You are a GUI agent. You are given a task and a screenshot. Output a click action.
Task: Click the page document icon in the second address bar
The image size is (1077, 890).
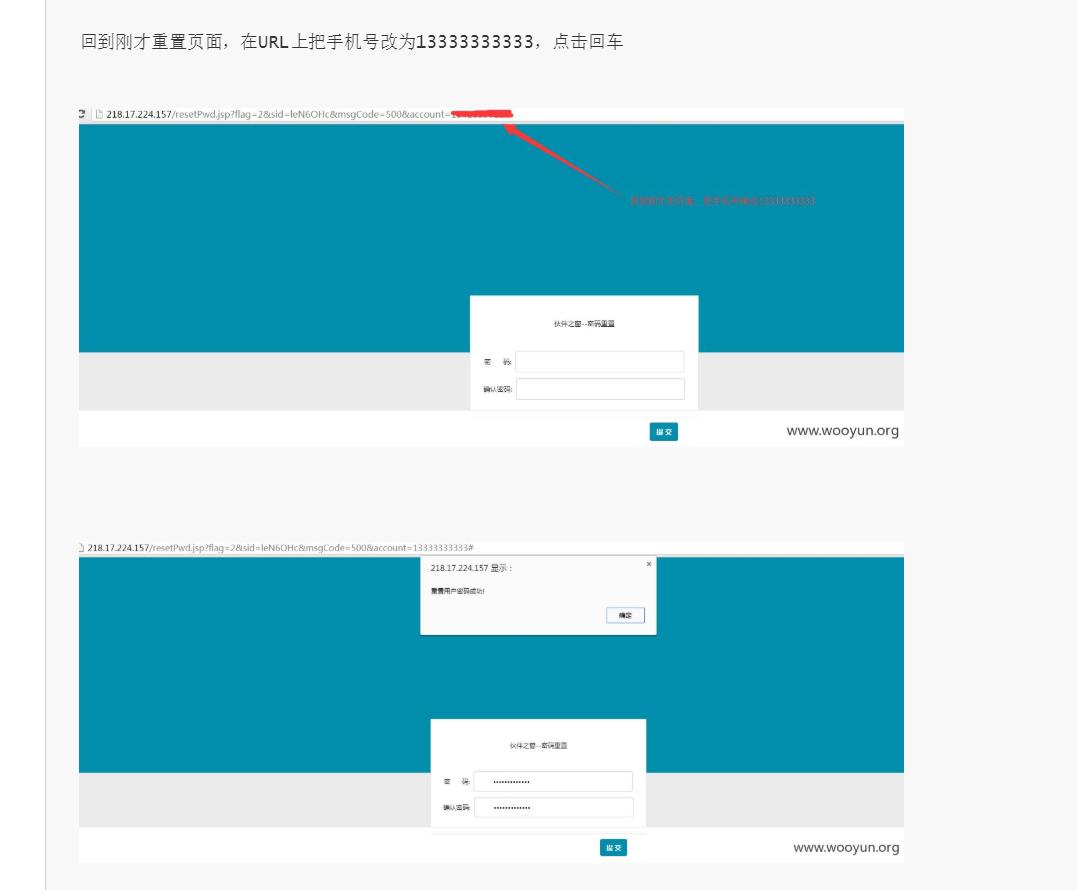click(x=82, y=546)
